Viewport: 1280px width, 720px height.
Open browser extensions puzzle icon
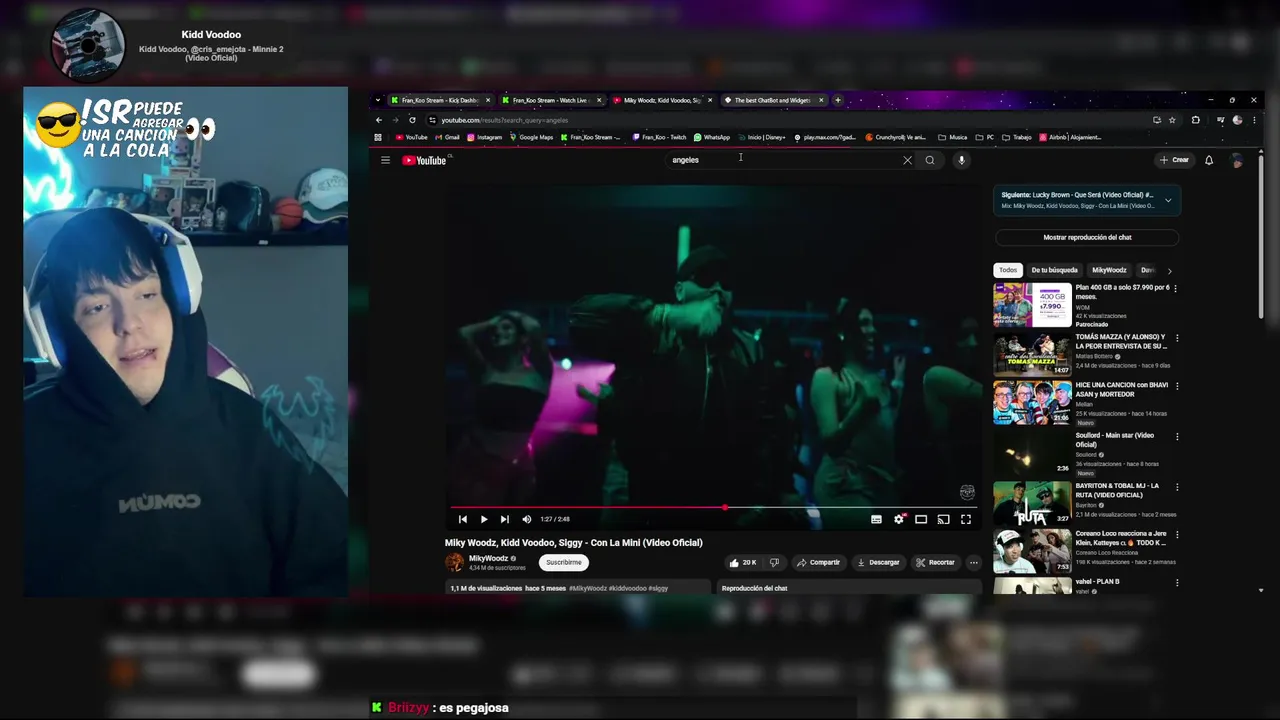tap(1196, 120)
